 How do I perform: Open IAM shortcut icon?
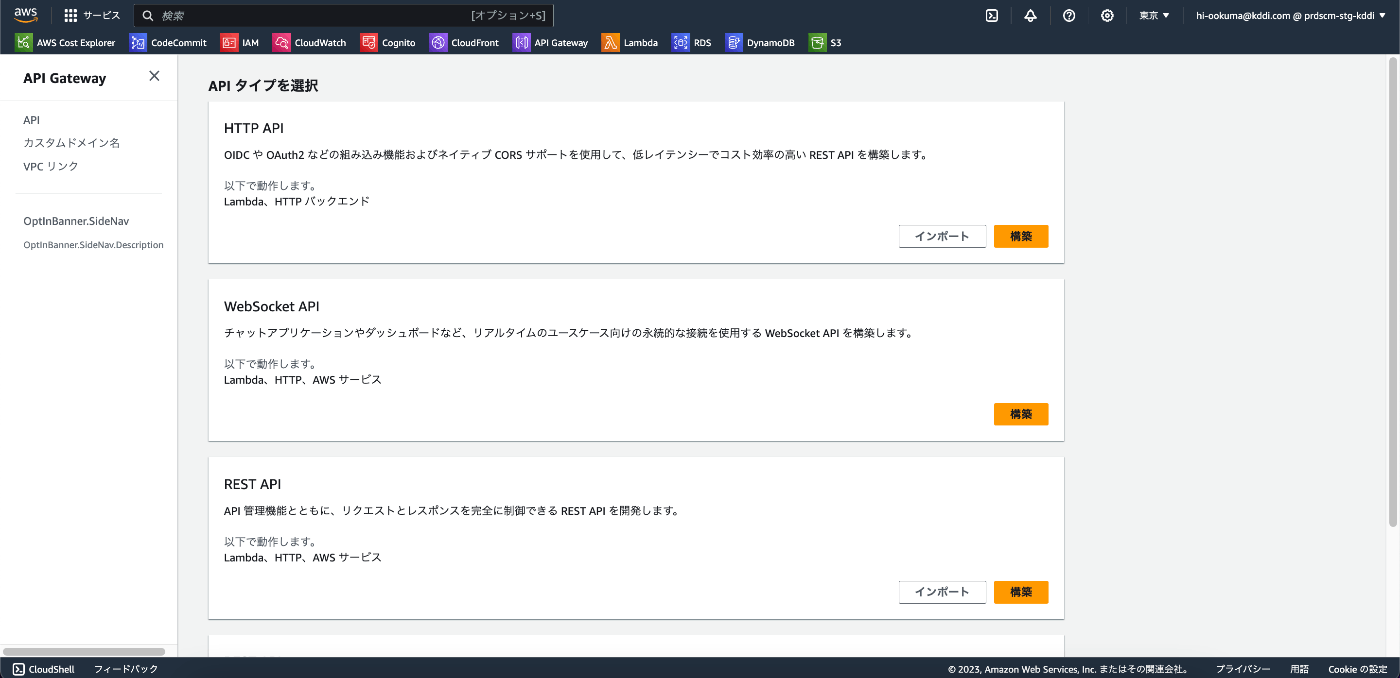pos(229,43)
